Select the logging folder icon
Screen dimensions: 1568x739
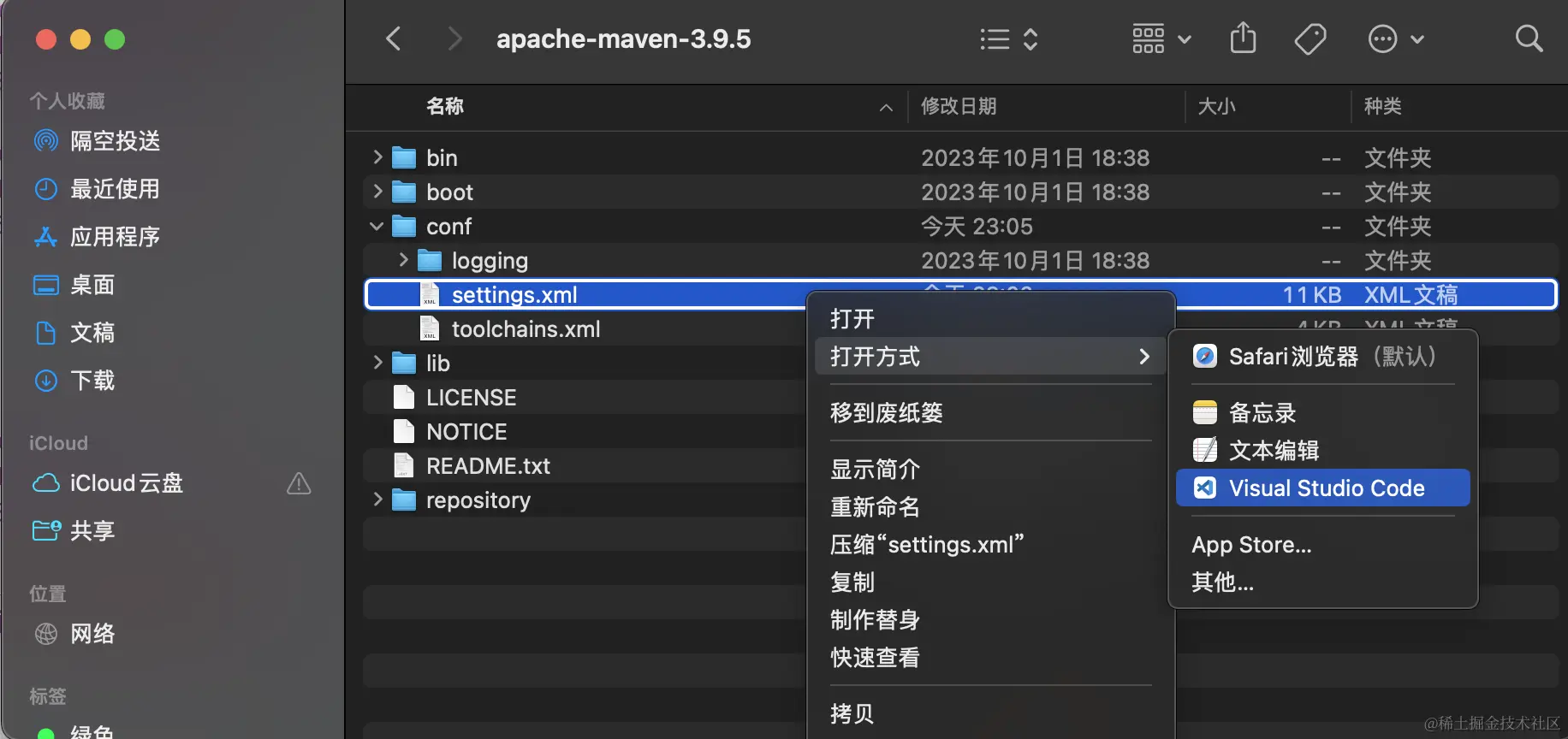[x=430, y=261]
